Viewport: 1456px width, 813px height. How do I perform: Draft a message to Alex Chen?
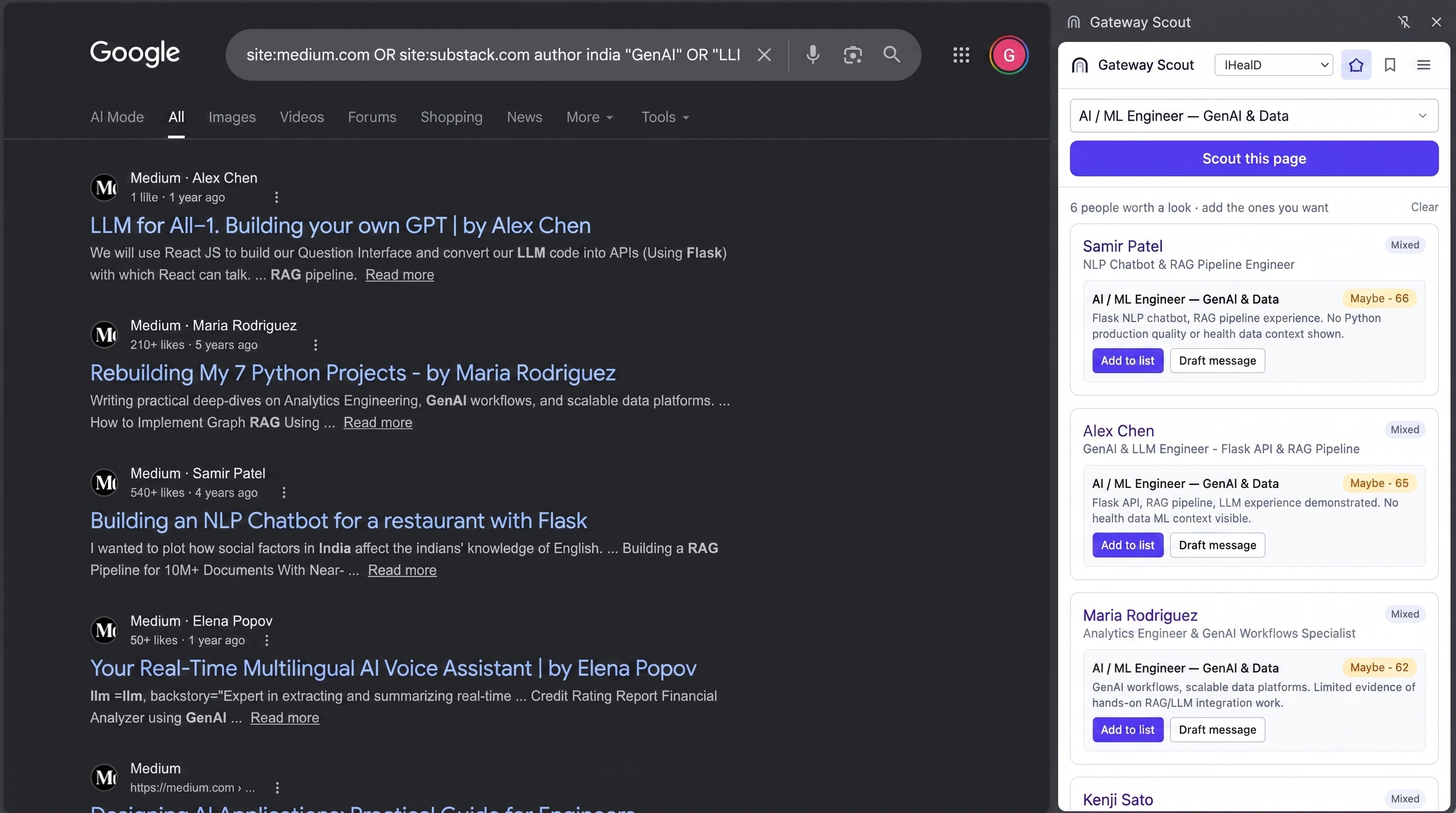click(x=1217, y=545)
